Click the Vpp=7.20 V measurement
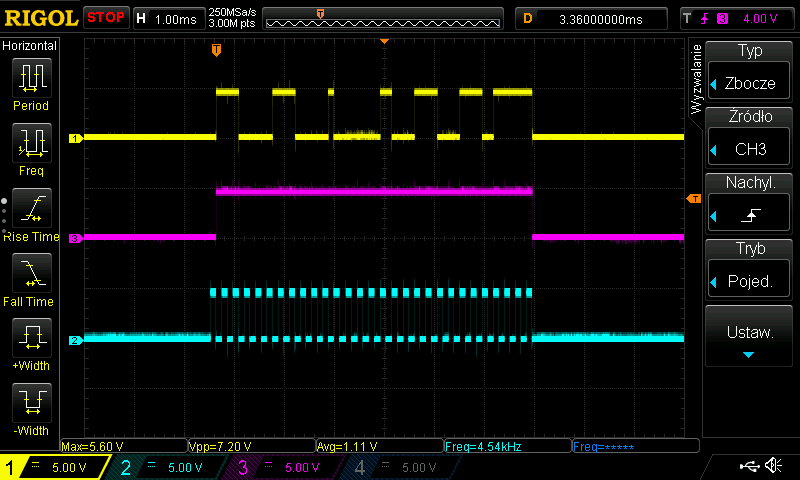The height and width of the screenshot is (480, 800). 252,446
